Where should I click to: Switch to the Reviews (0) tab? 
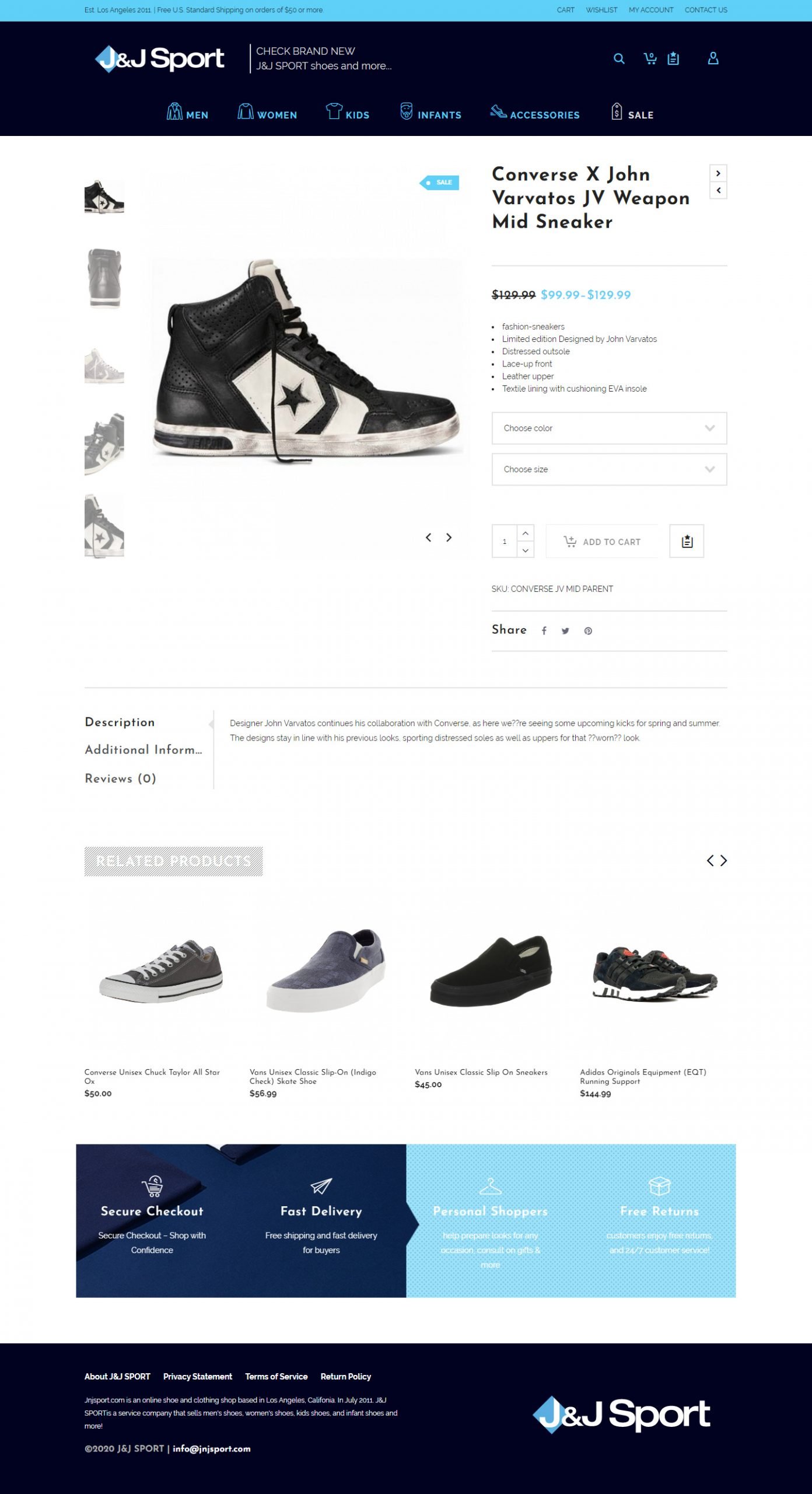click(120, 779)
